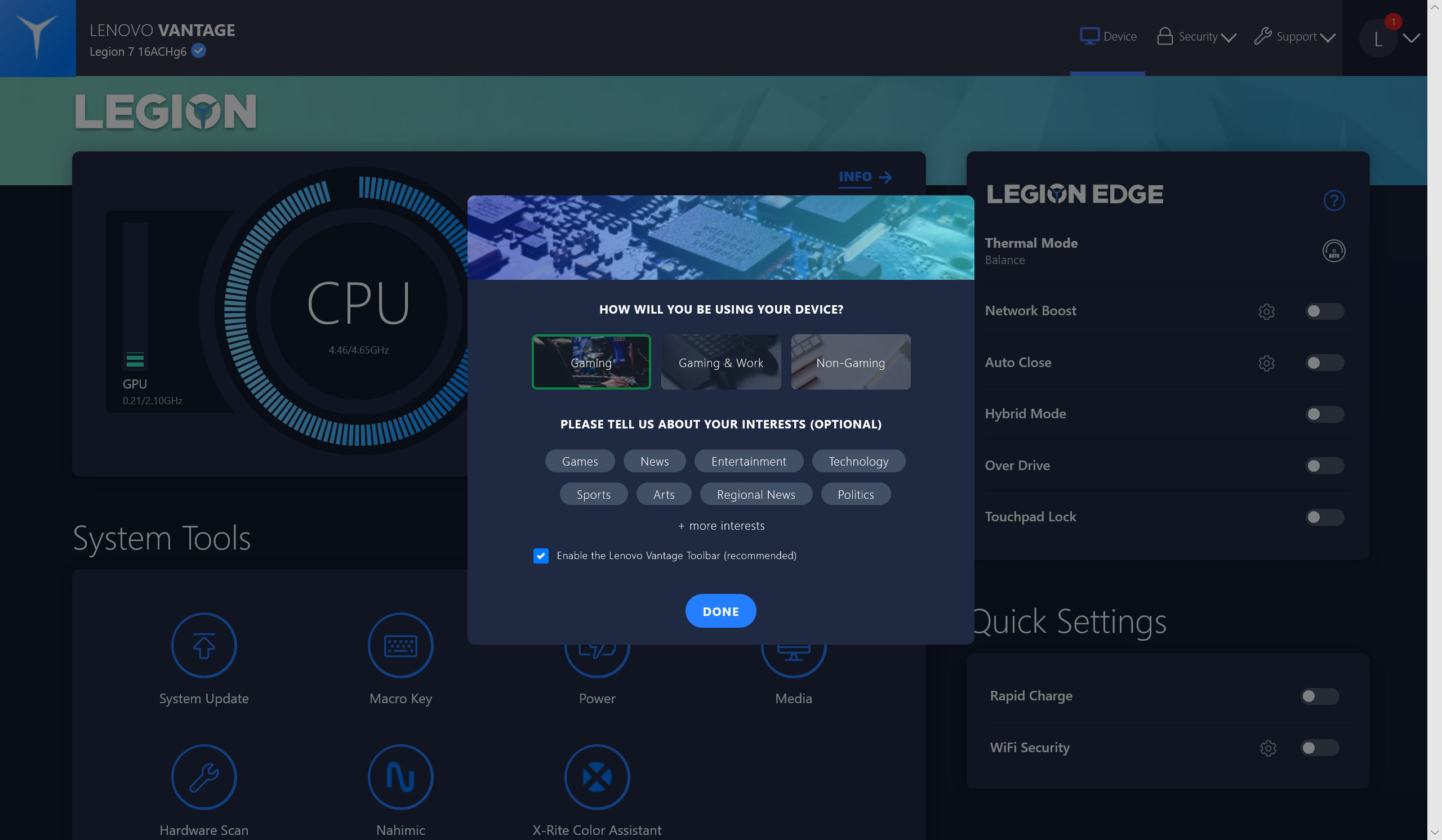
Task: Click the 4.46/4.65GHz CPU frequency text
Action: click(359, 350)
